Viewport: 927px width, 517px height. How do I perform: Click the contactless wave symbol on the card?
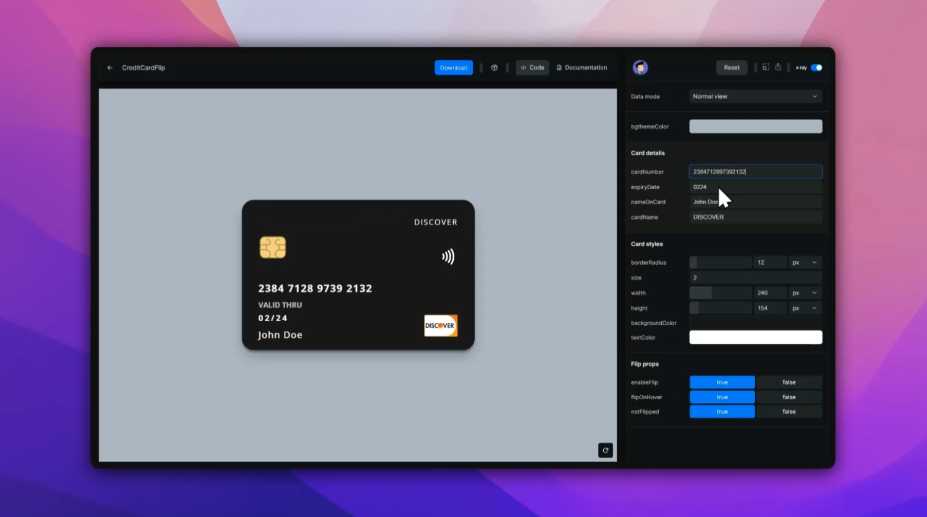click(448, 256)
